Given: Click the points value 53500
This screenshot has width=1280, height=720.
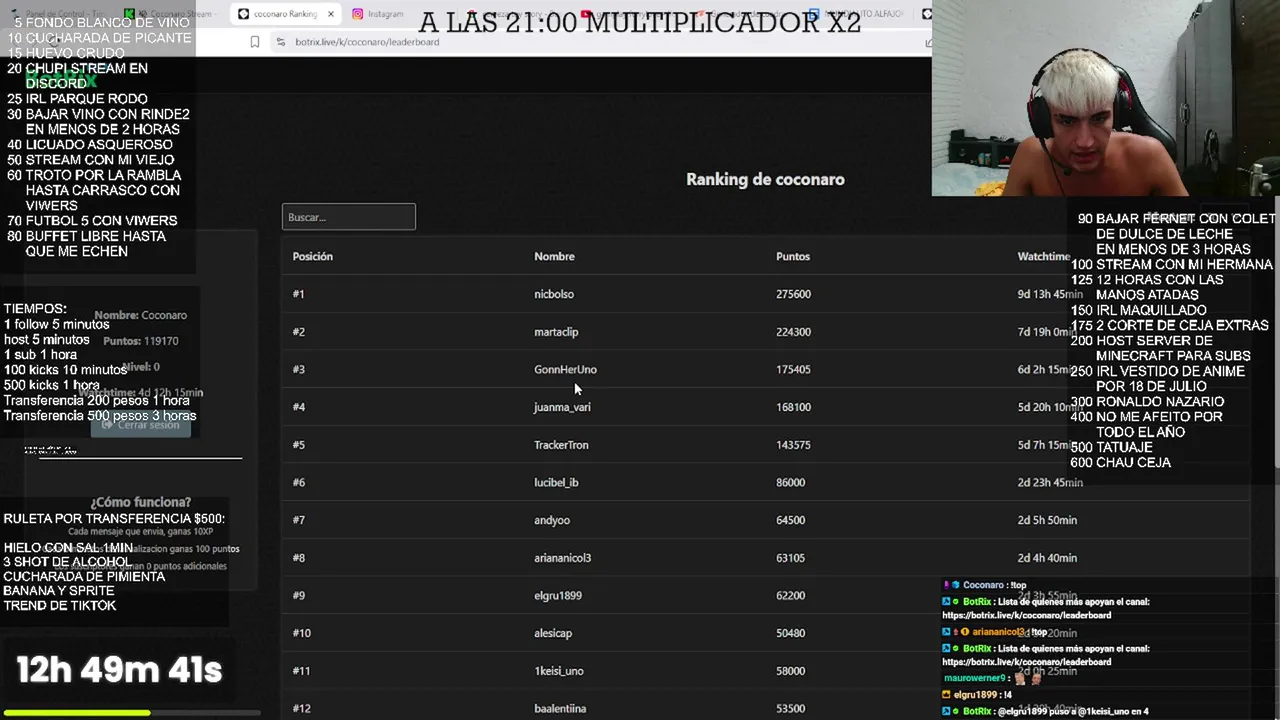Looking at the screenshot, I should click(790, 709).
